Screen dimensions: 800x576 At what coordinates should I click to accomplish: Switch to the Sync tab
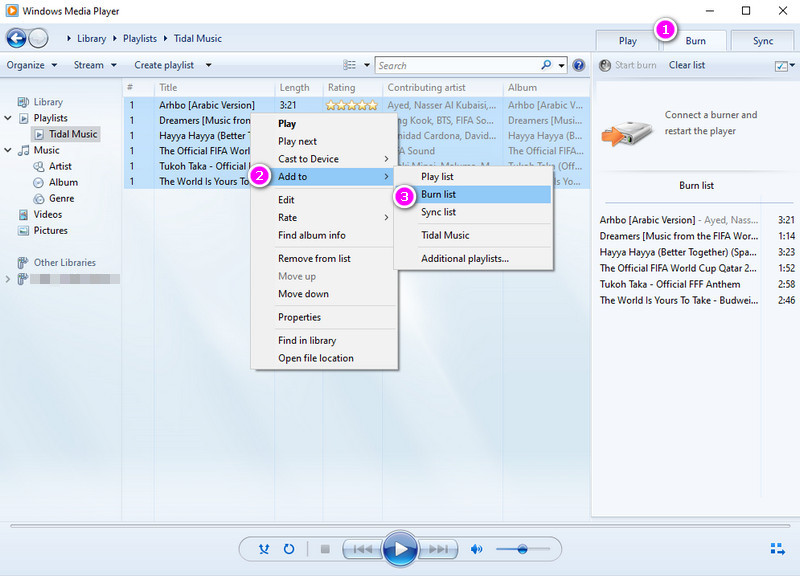tap(763, 41)
